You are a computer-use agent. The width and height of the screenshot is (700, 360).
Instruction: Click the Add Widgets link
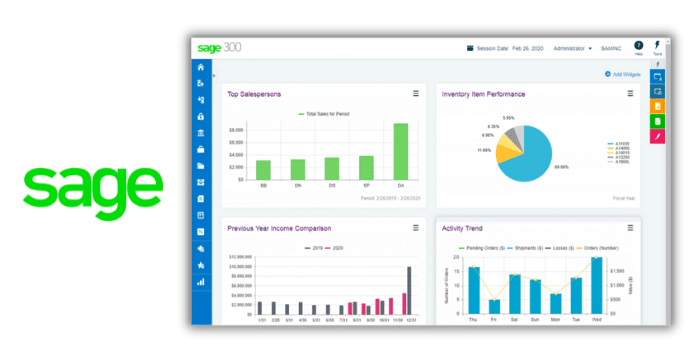(x=626, y=75)
